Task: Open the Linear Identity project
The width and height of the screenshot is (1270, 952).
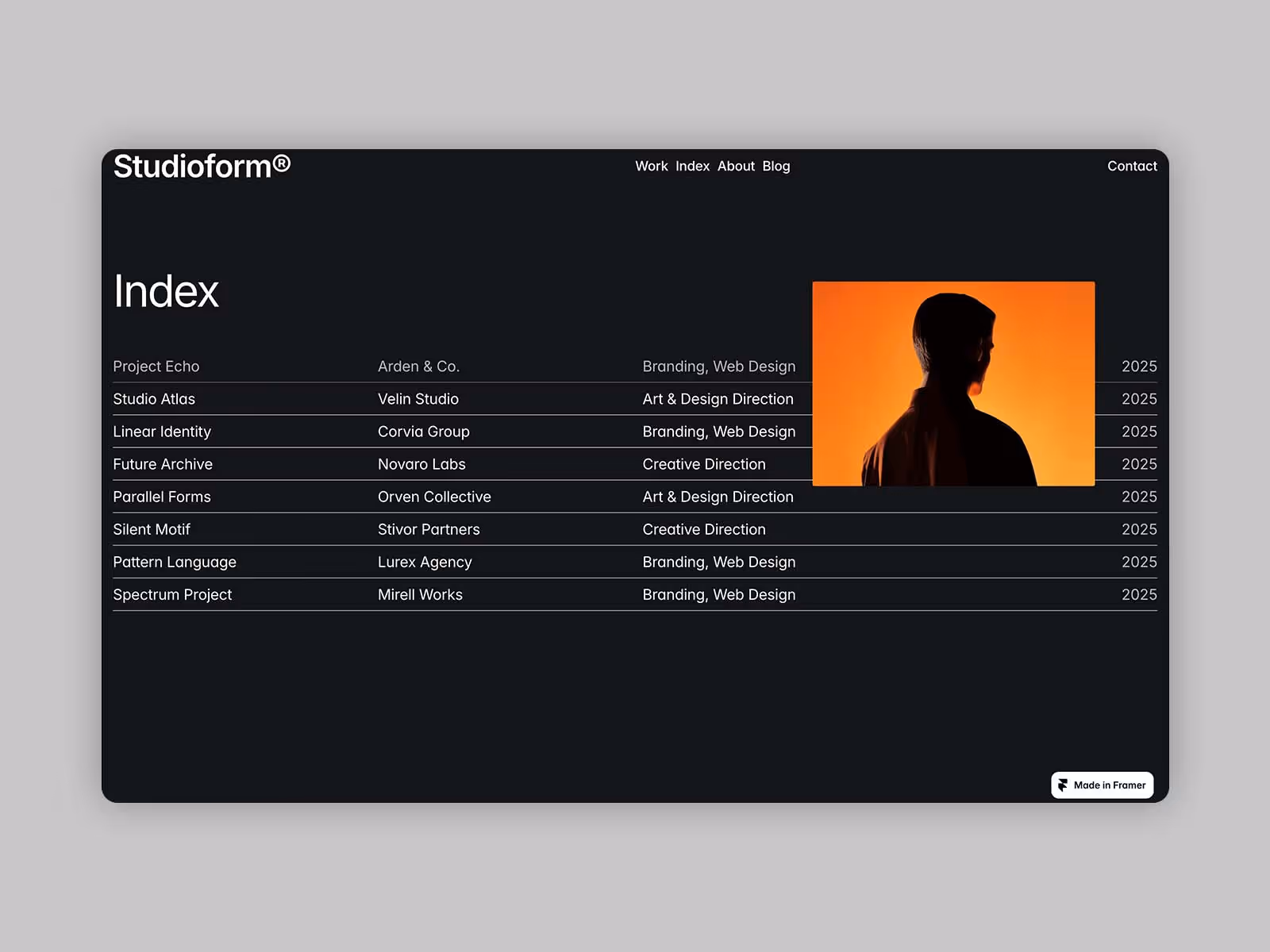Action: [x=162, y=432]
